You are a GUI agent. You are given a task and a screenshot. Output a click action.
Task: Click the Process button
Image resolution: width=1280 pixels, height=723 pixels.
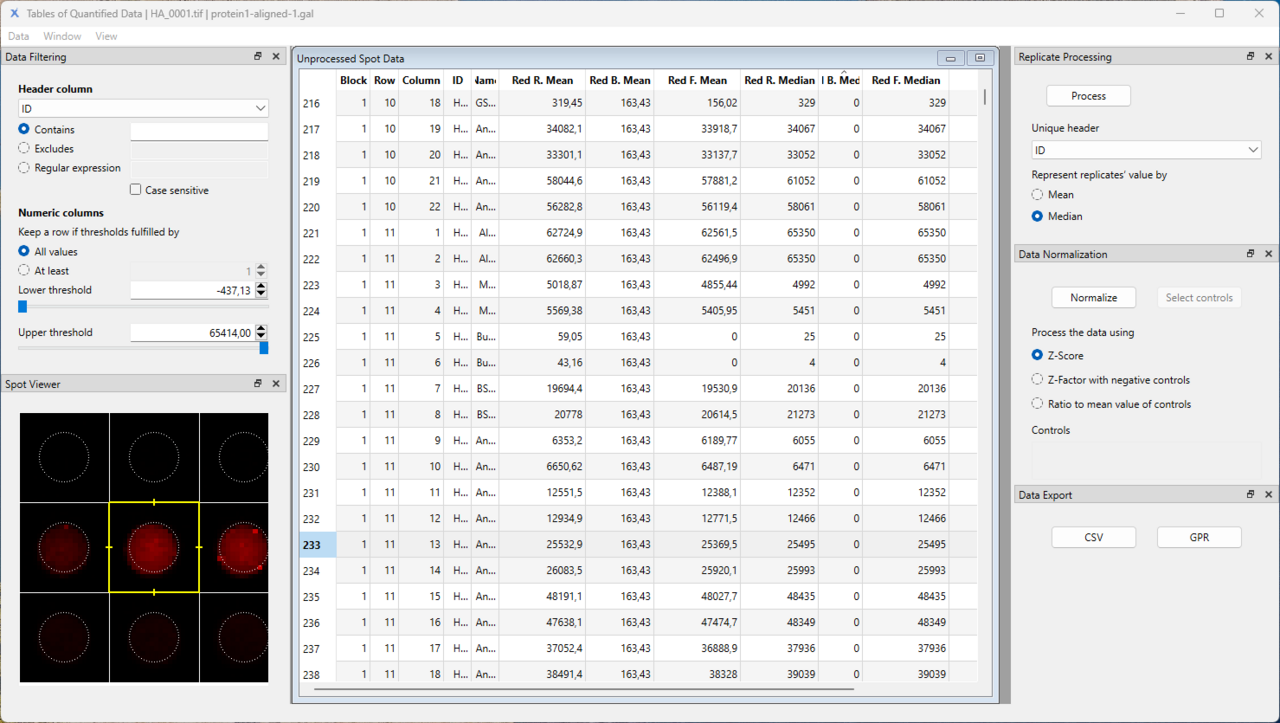click(1088, 95)
